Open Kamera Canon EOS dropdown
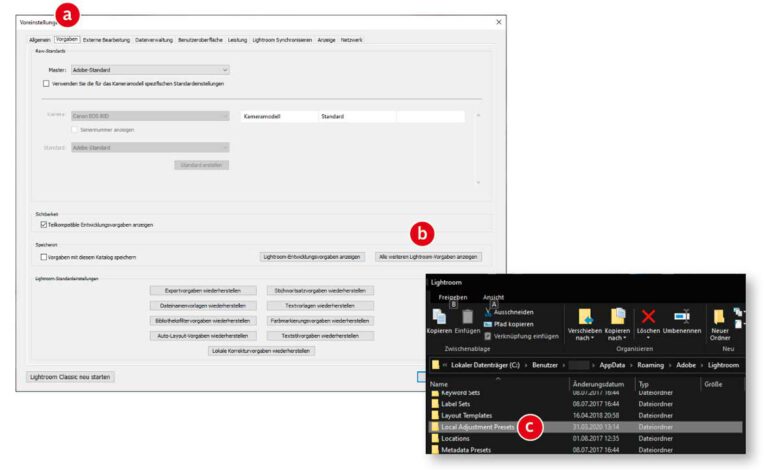The width and height of the screenshot is (780, 470). coord(150,116)
